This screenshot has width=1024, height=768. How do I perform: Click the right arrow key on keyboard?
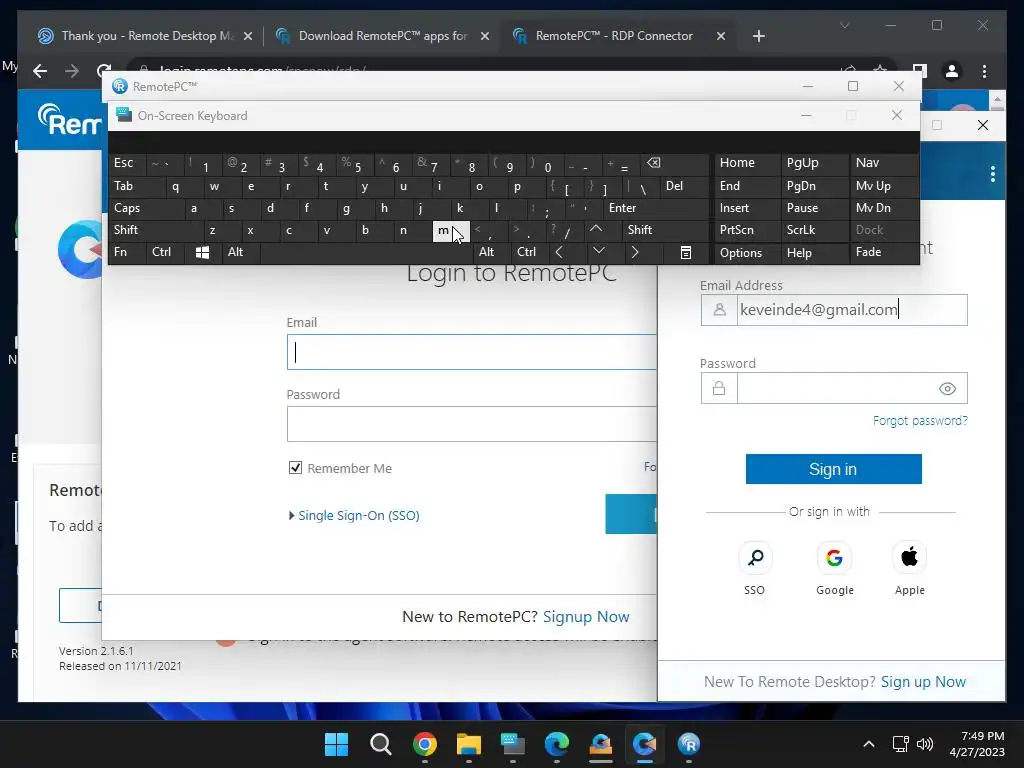[x=635, y=251]
